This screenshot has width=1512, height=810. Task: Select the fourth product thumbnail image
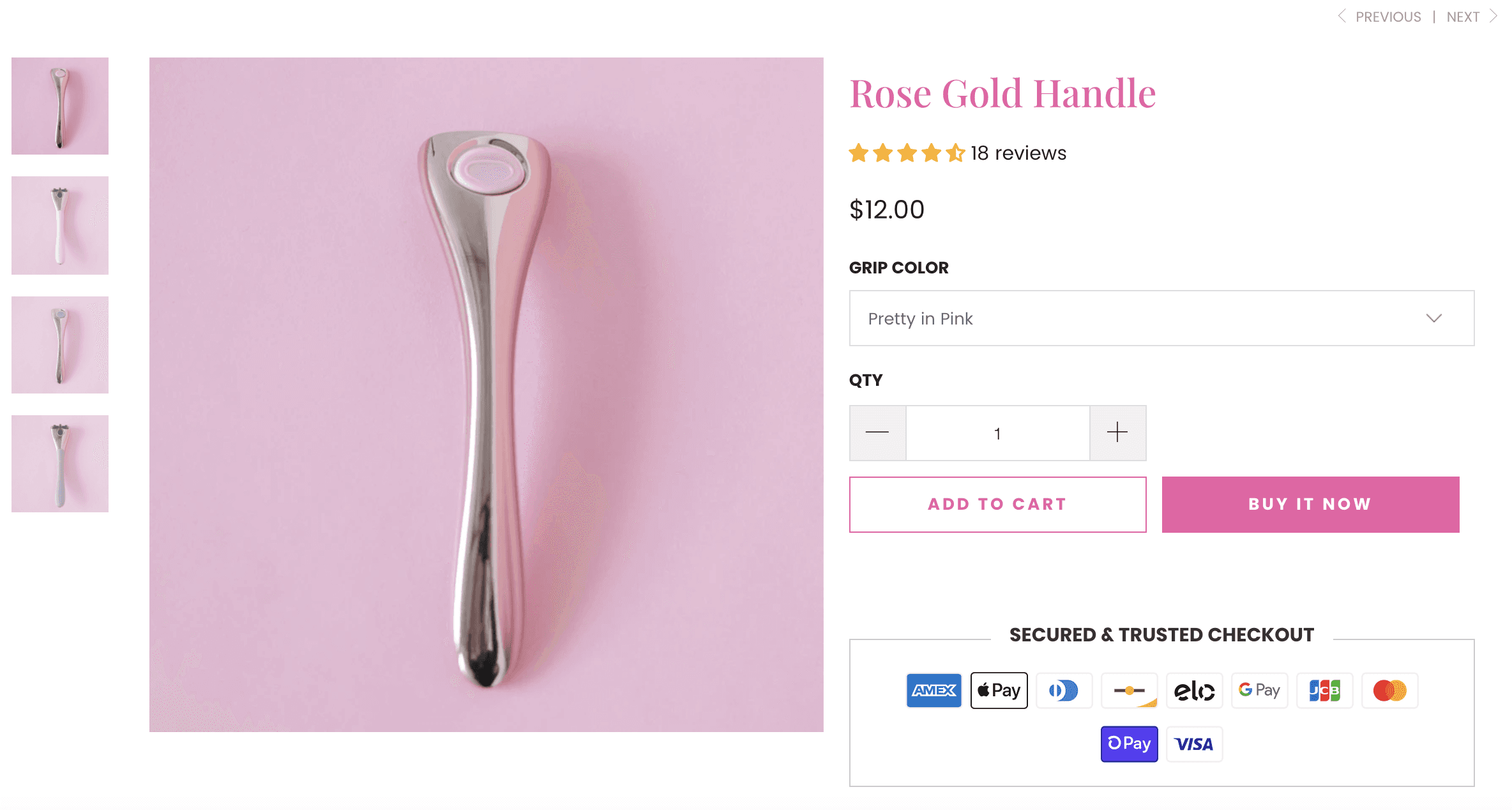click(60, 464)
